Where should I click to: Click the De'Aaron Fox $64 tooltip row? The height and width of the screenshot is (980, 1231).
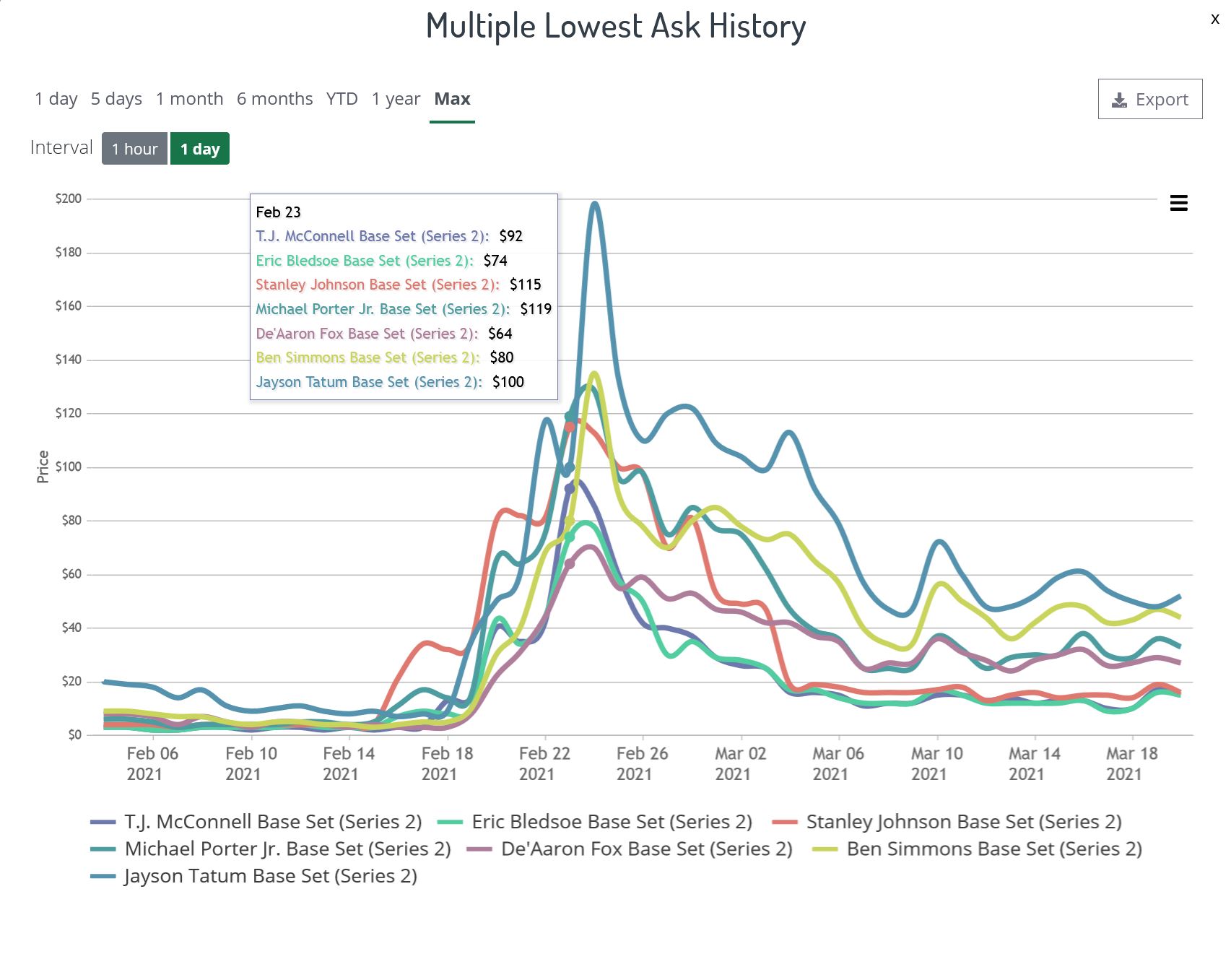point(384,334)
